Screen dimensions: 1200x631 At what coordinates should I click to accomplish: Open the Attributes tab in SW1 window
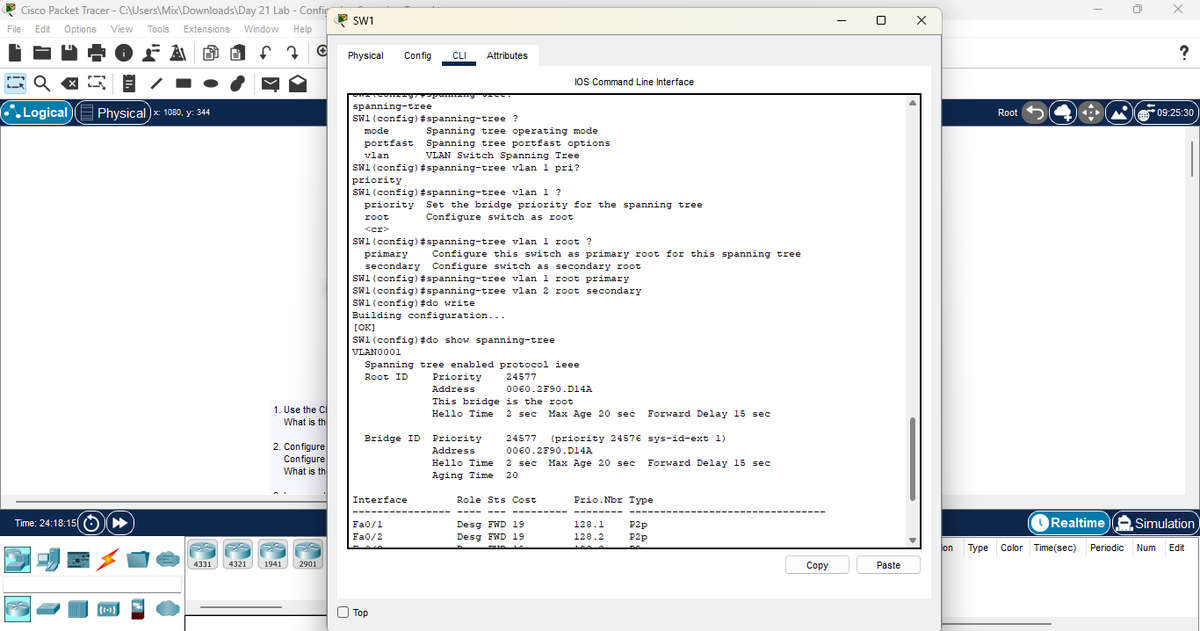click(507, 55)
